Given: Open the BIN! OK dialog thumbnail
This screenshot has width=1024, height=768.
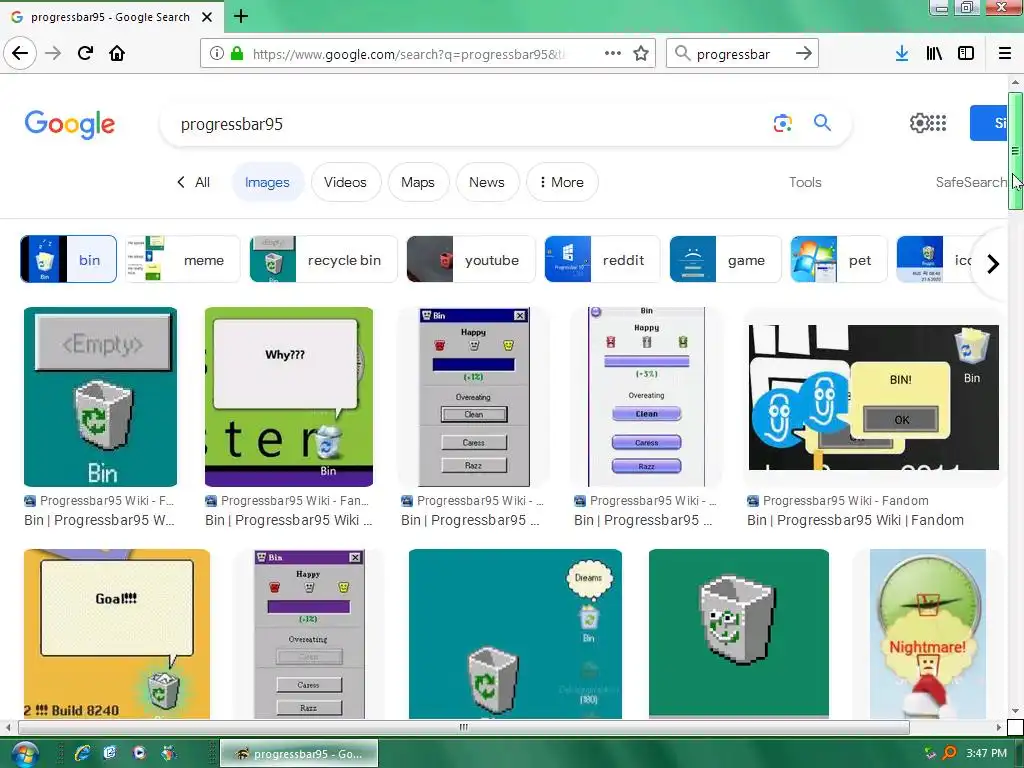Looking at the screenshot, I should coord(873,397).
